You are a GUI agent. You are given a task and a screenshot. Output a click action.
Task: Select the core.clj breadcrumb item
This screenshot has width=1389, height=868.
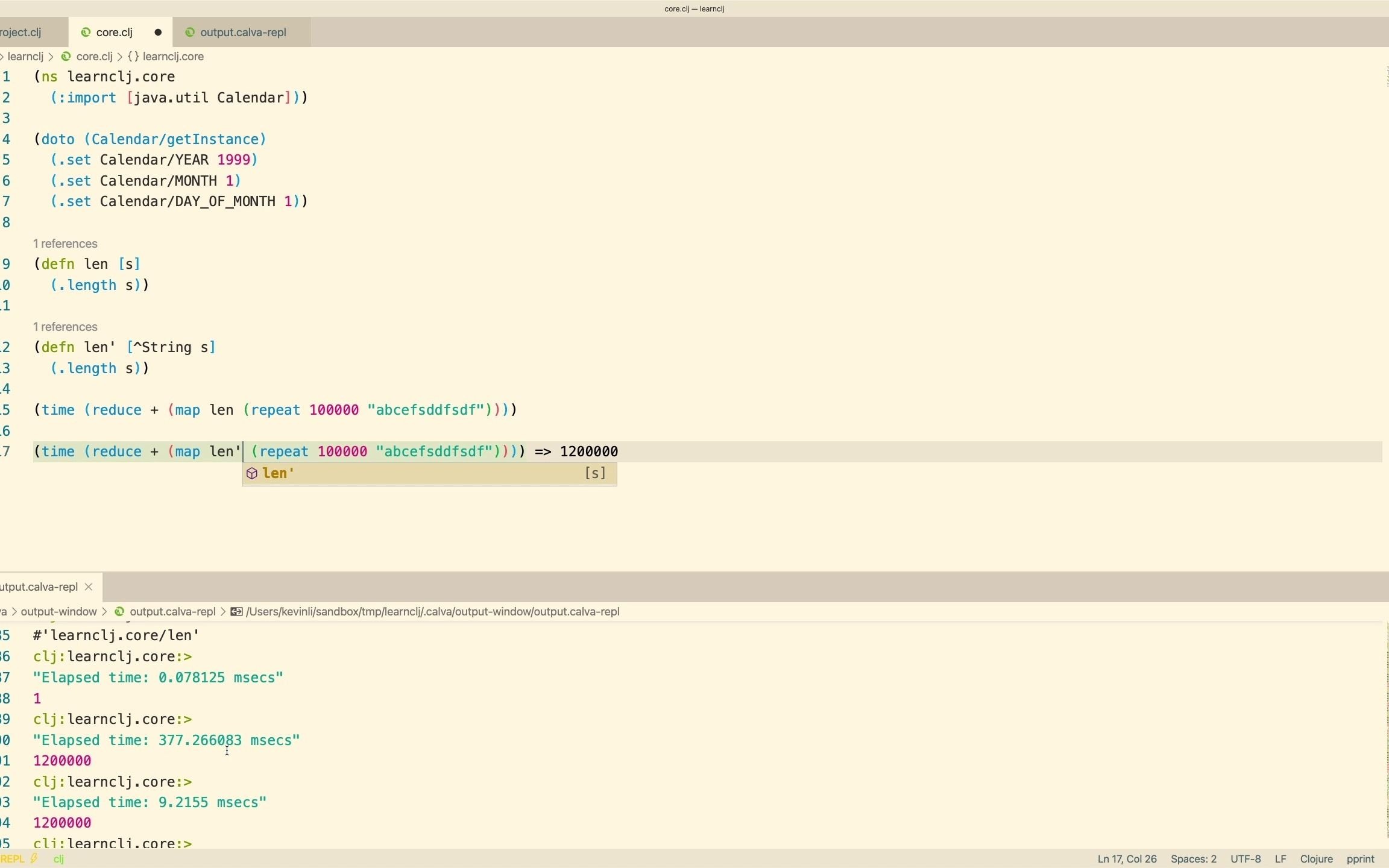[95, 57]
